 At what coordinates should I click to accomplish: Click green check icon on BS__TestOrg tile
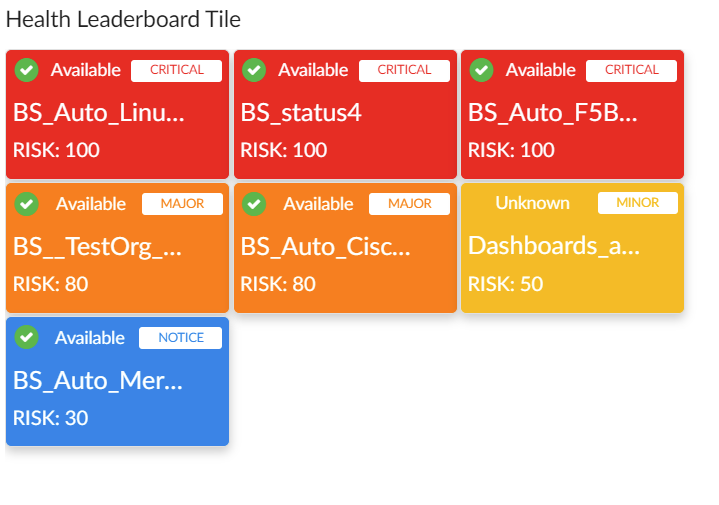click(27, 204)
